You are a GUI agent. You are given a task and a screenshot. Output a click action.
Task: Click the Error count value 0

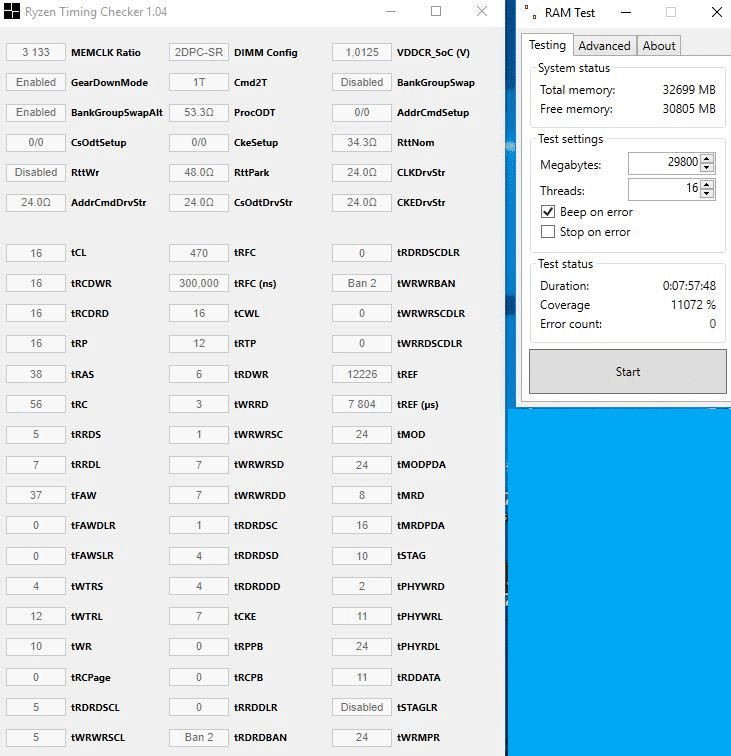(712, 324)
